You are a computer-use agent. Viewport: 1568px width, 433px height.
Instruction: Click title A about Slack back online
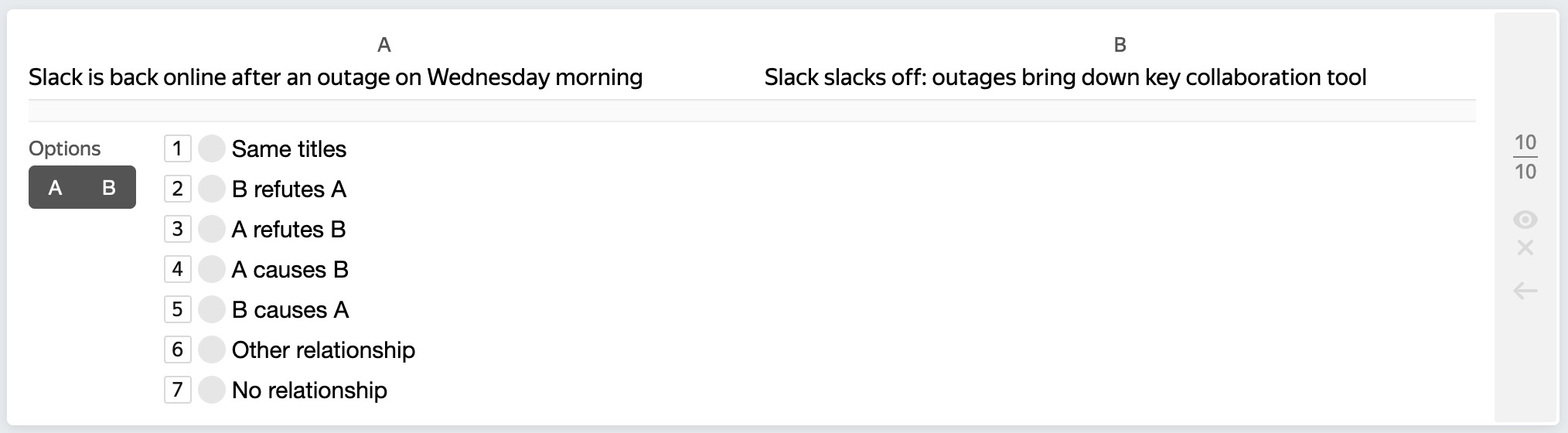coord(336,77)
